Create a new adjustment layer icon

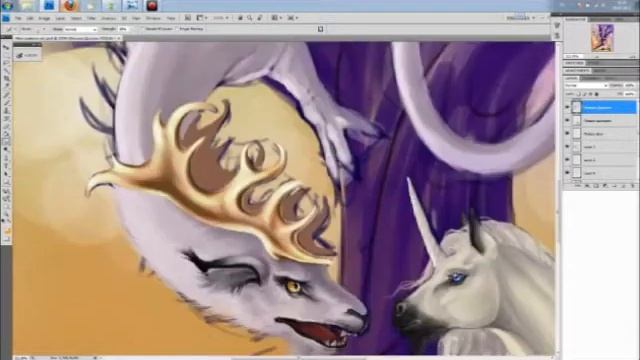tap(604, 186)
